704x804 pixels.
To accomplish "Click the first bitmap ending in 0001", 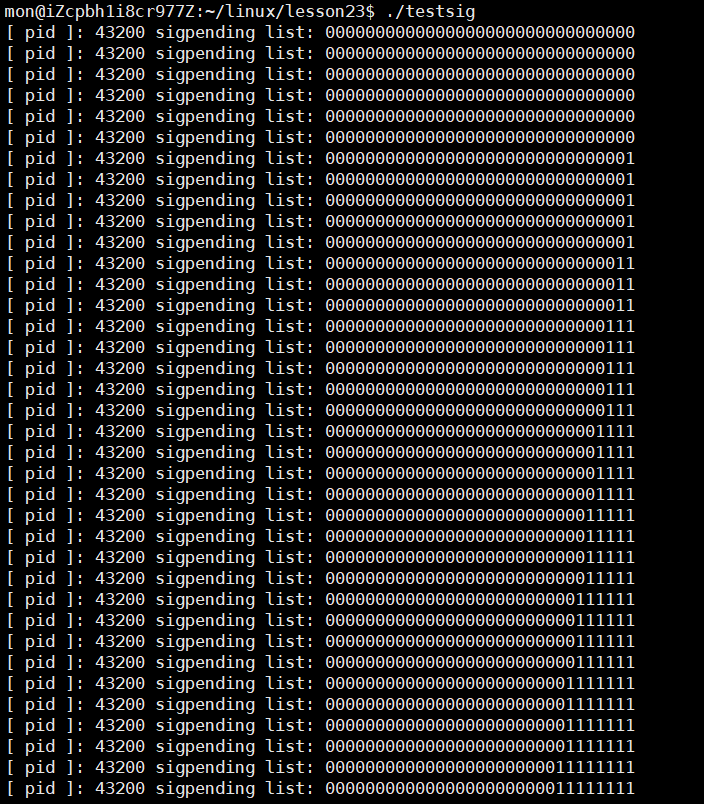I will (480, 158).
